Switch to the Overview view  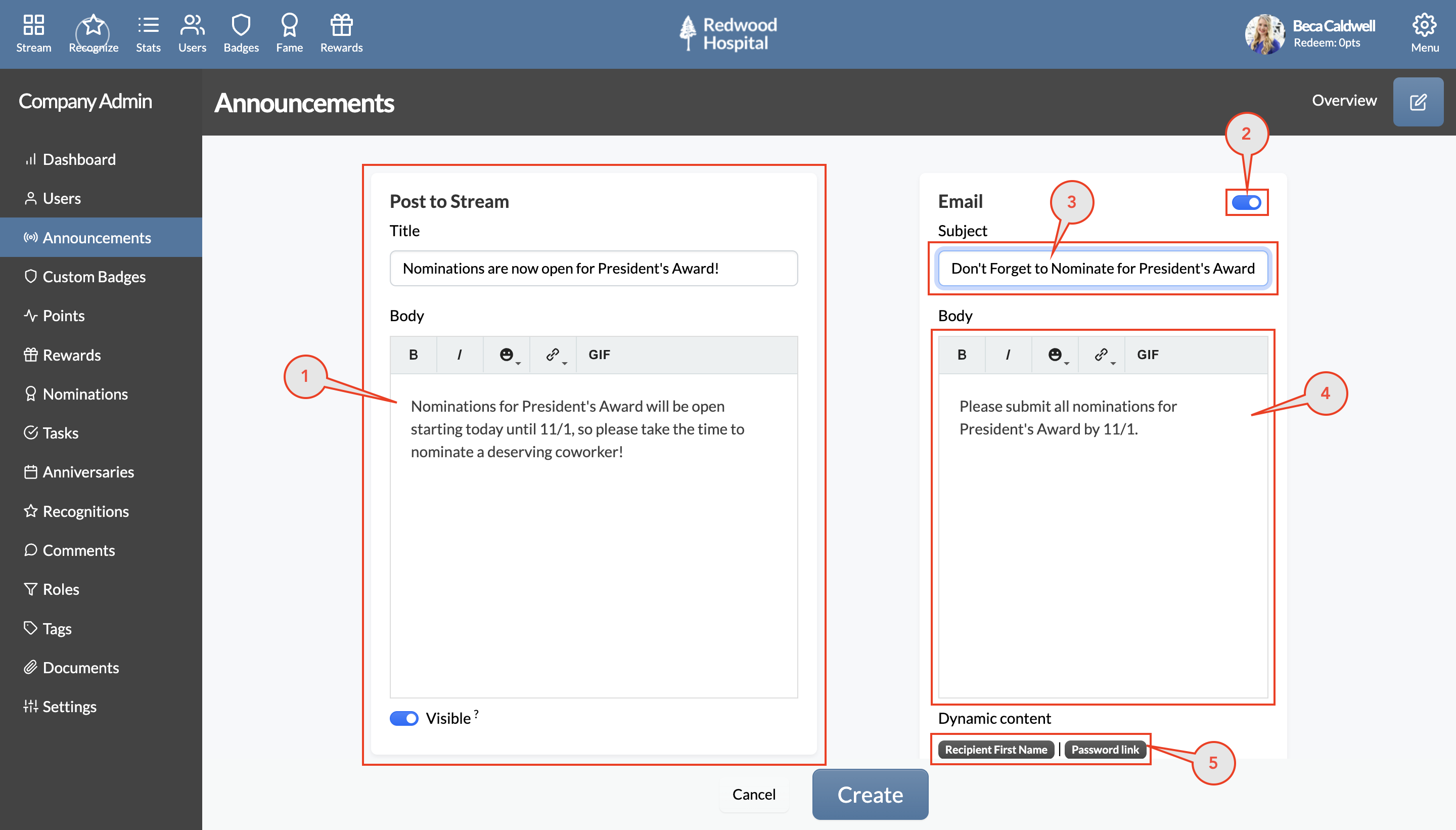1344,100
